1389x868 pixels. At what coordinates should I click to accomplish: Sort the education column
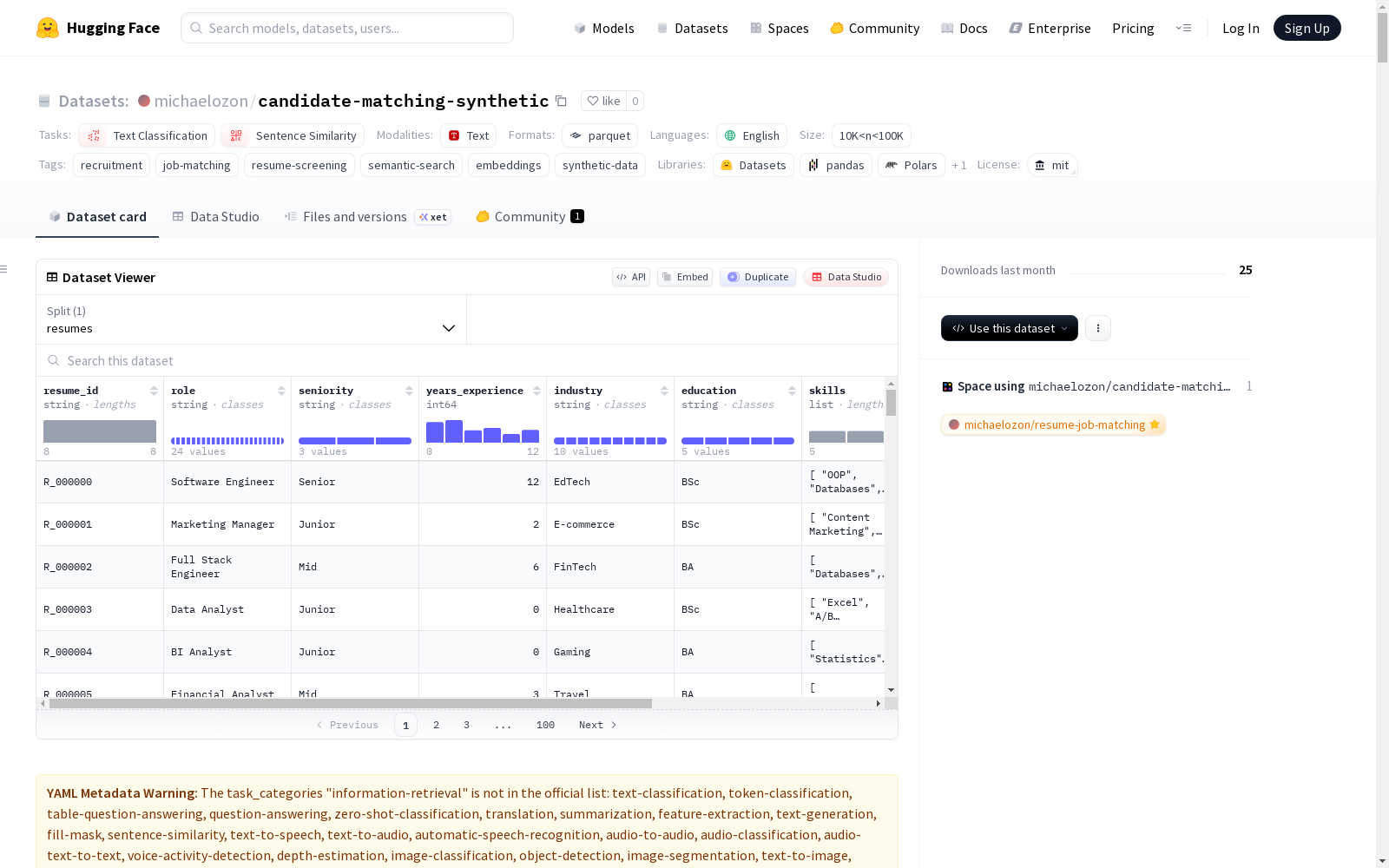click(792, 391)
